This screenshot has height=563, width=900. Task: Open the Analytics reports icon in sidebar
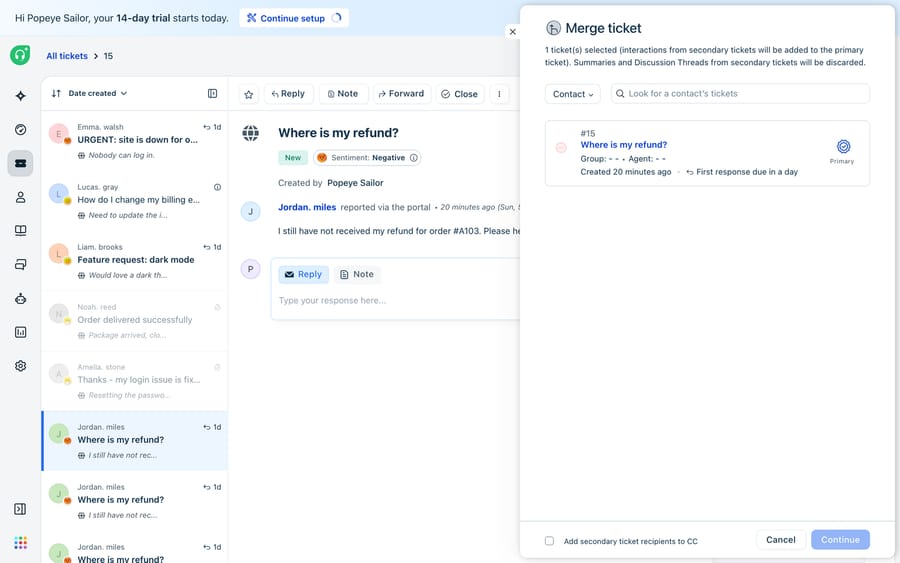click(21, 332)
